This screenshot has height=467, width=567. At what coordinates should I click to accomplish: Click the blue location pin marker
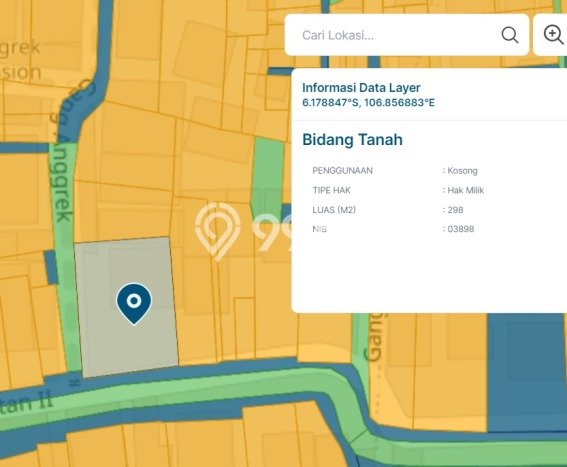[134, 304]
